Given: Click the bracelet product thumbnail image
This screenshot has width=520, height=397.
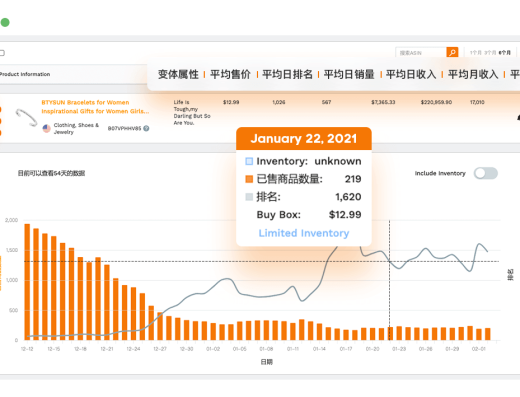Looking at the screenshot, I should pyautogui.click(x=27, y=117).
